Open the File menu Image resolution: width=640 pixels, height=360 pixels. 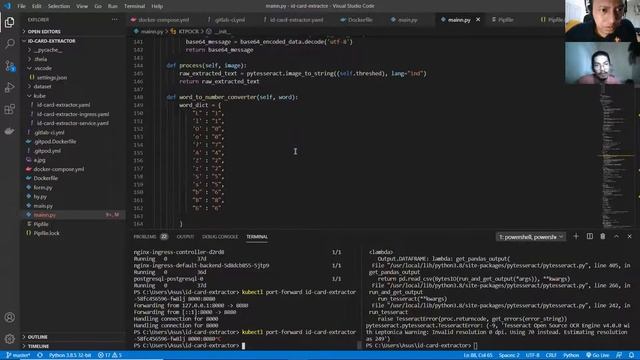[21, 6]
